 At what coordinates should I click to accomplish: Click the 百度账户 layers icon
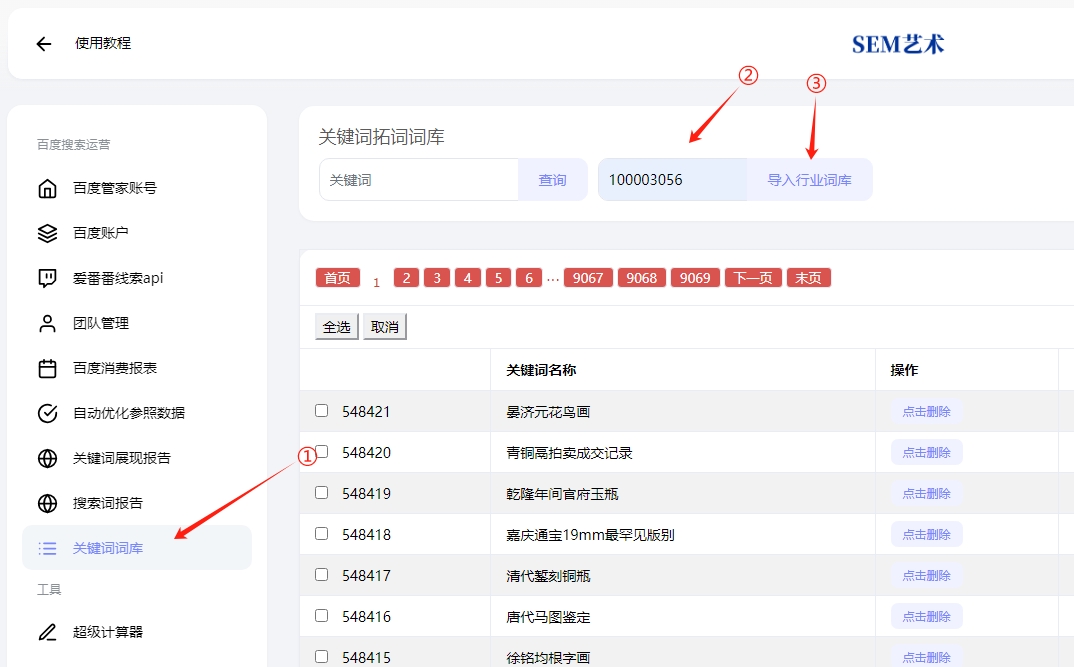[47, 233]
